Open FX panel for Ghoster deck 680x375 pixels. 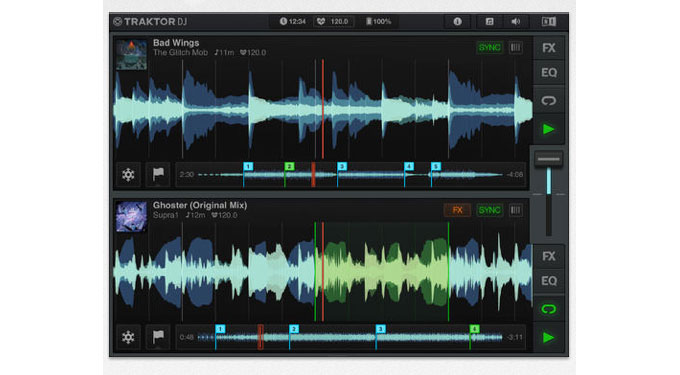(549, 256)
